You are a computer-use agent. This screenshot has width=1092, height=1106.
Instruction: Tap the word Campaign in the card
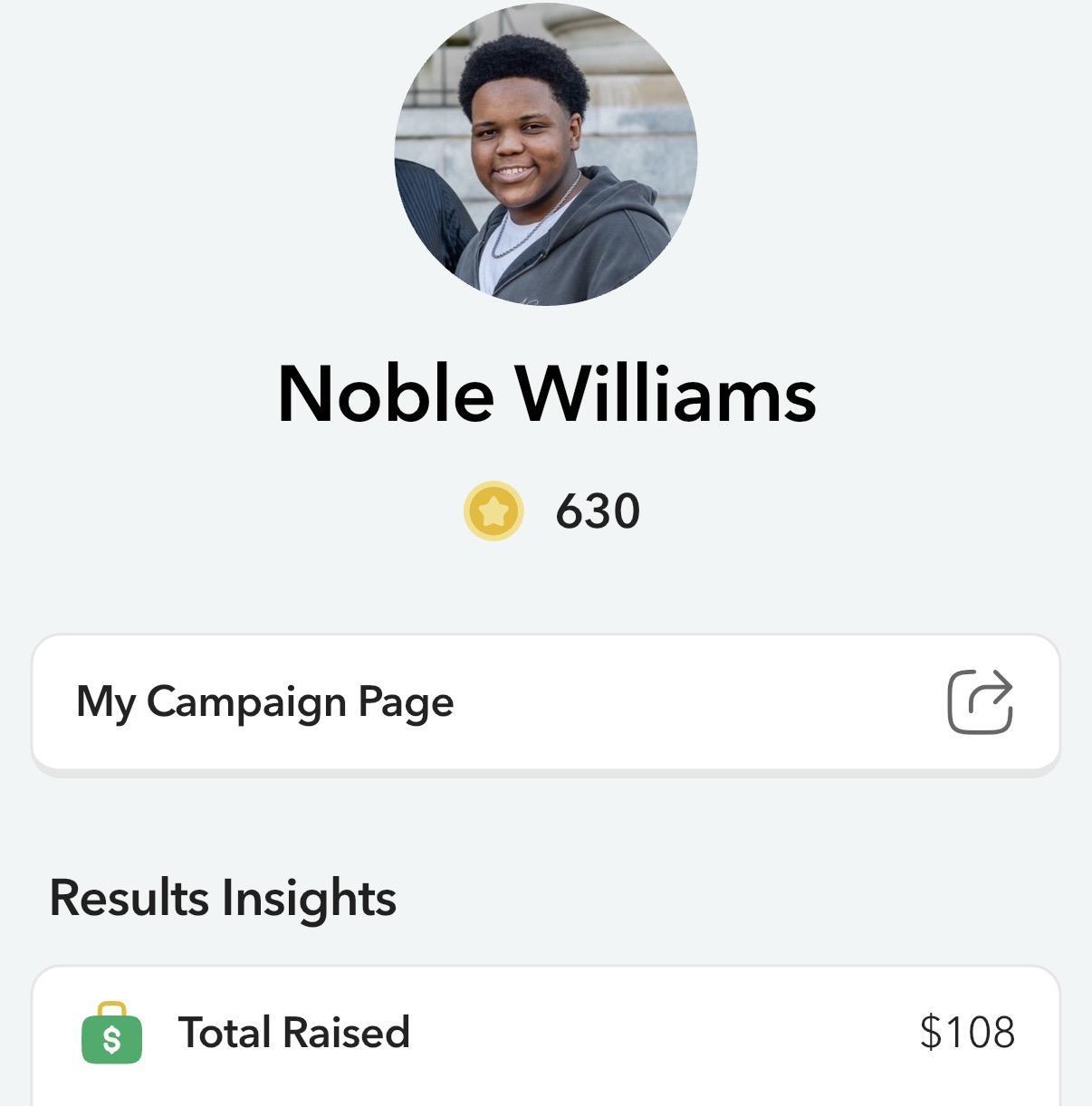(x=246, y=702)
